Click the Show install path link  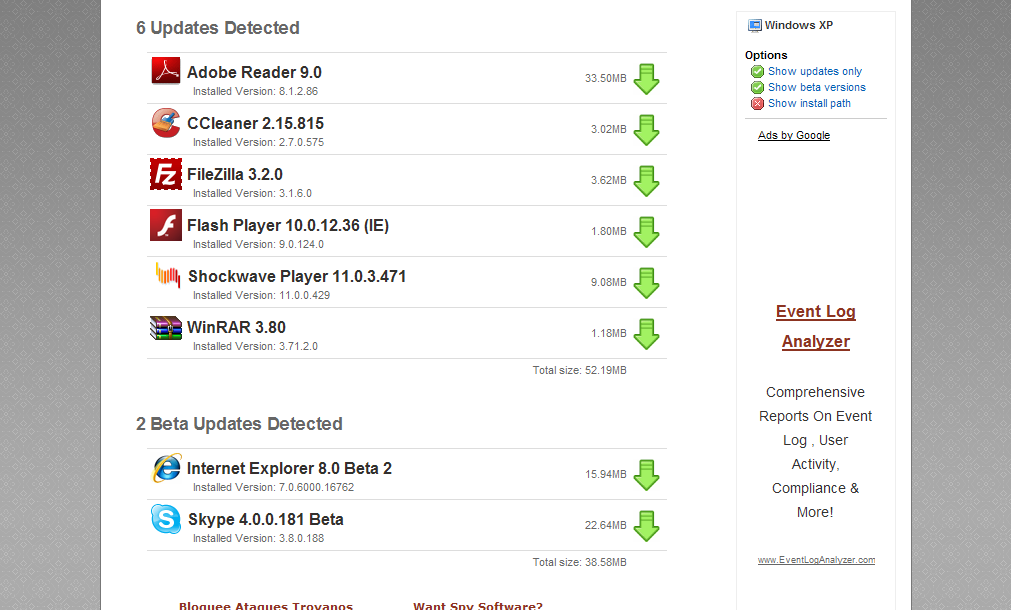click(x=809, y=104)
